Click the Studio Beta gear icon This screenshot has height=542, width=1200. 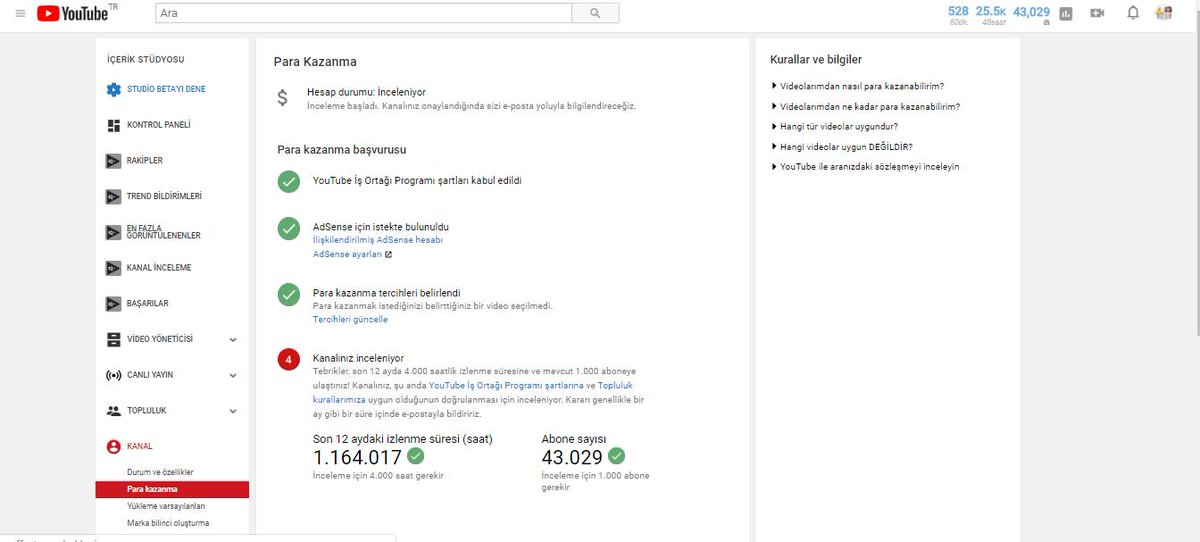click(113, 89)
